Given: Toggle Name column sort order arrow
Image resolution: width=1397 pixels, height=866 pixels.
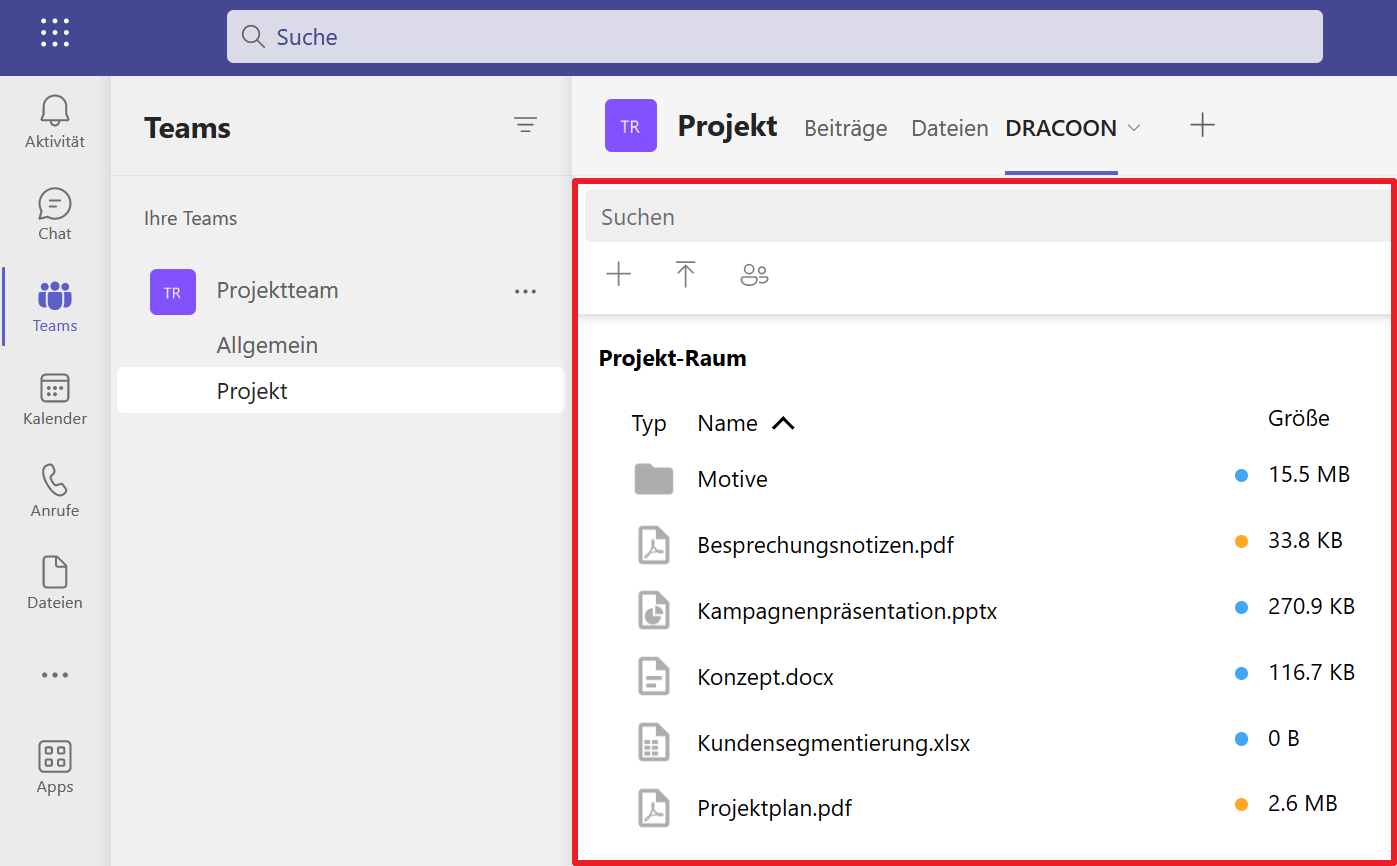Looking at the screenshot, I should 783,423.
